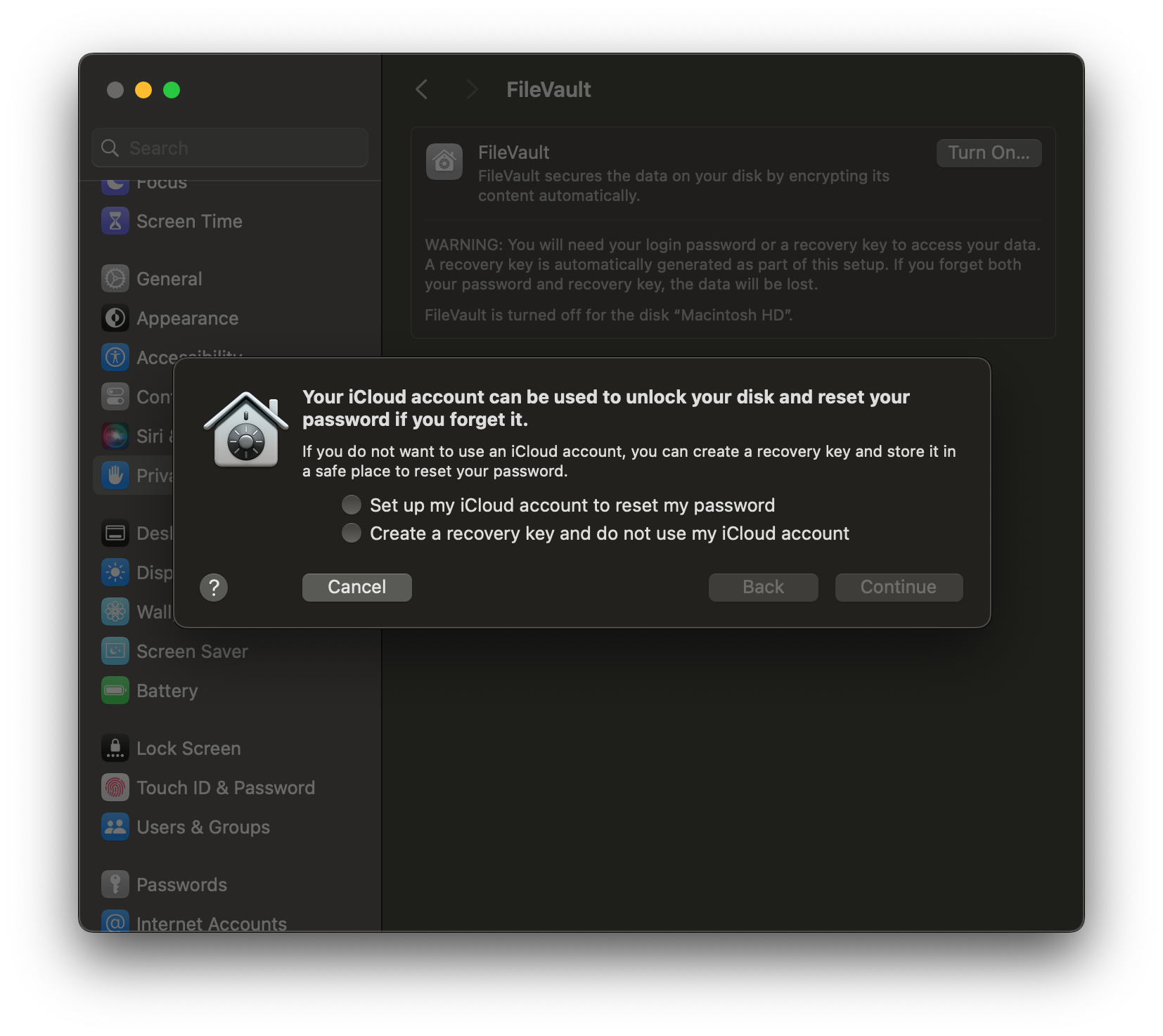Click the Wallpaper flower icon
1163x1036 pixels.
115,612
